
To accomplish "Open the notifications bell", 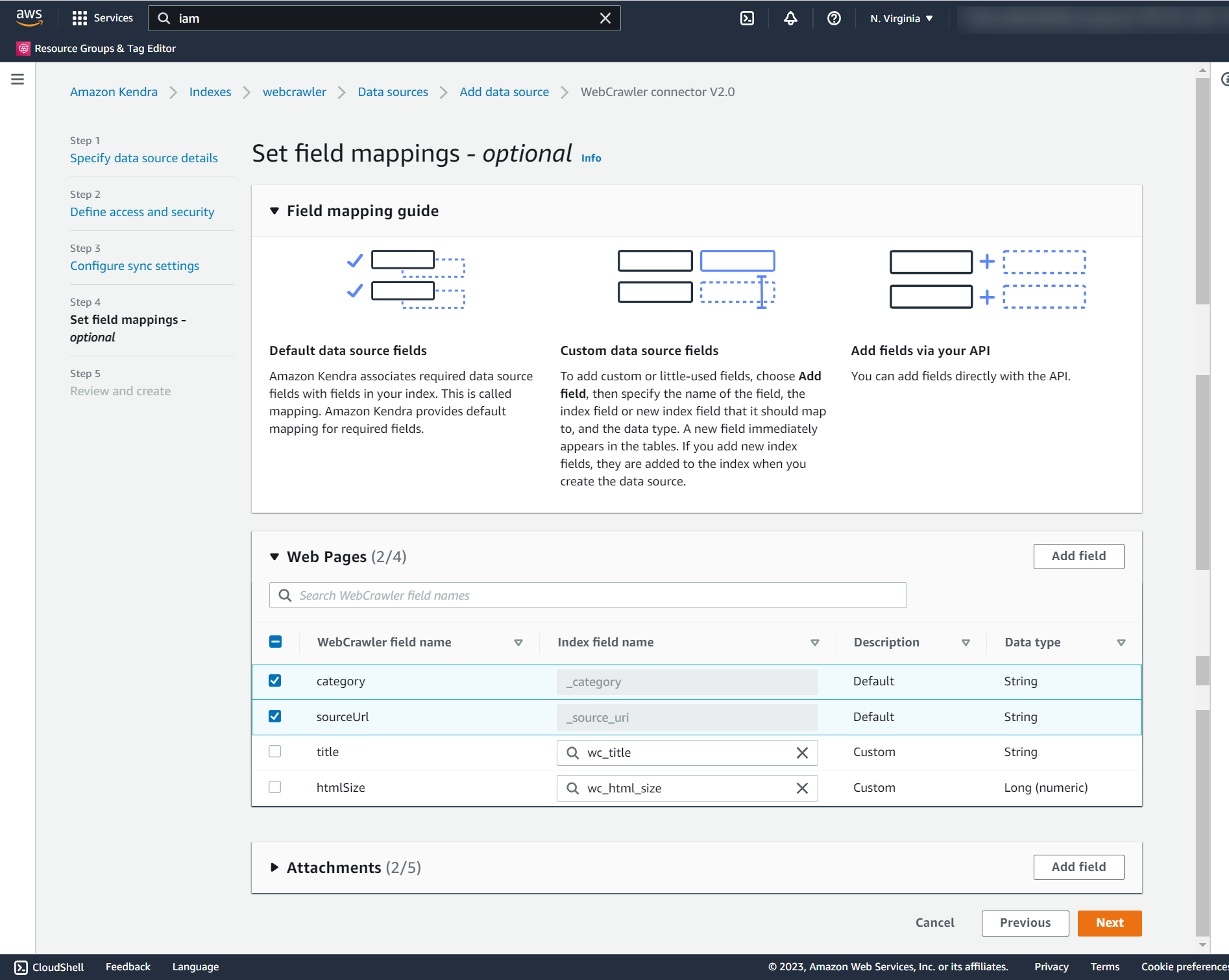I will point(790,18).
